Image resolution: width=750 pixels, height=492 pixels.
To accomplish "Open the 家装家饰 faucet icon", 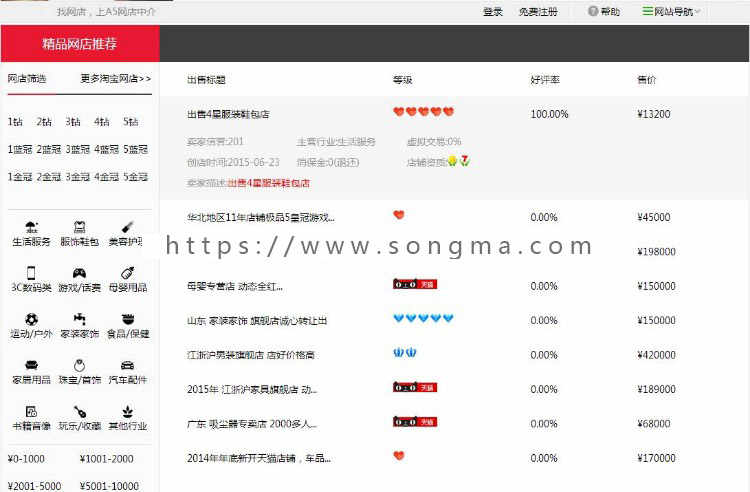I will (79, 319).
